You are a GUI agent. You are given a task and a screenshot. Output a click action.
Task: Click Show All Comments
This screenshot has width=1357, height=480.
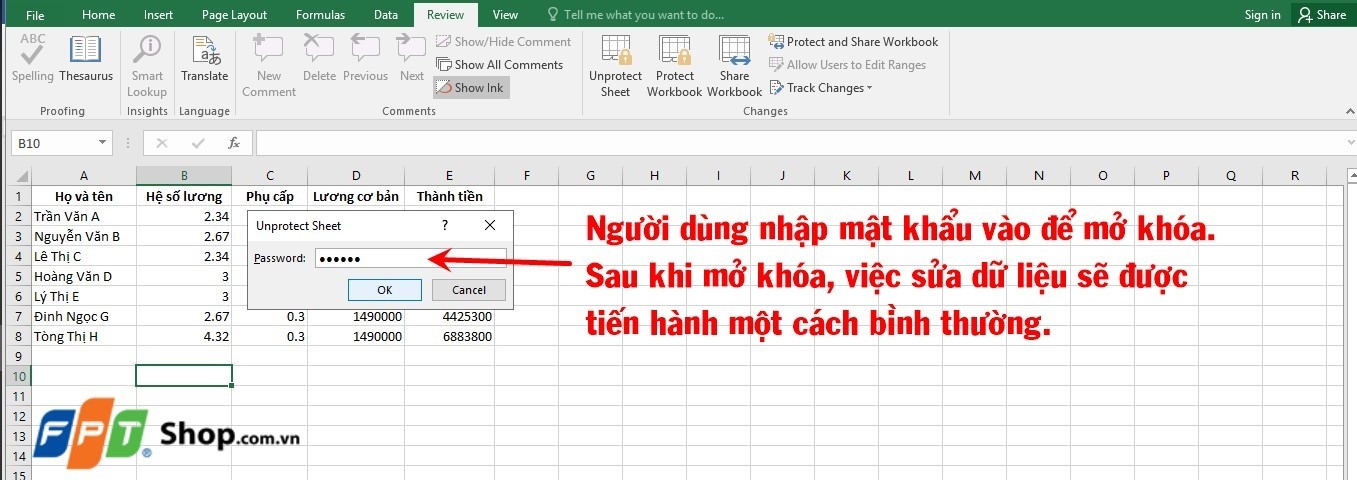pyautogui.click(x=500, y=65)
